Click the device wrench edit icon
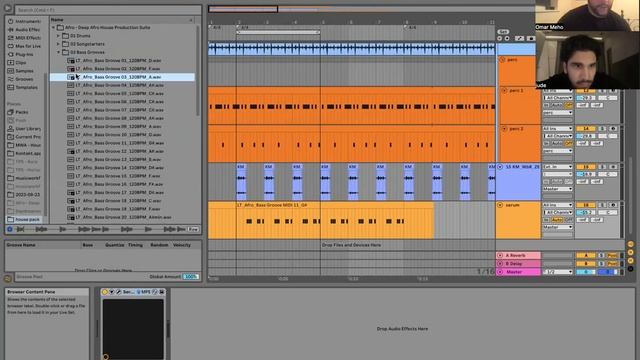Viewport: 640px width, 360px height. 118,292
